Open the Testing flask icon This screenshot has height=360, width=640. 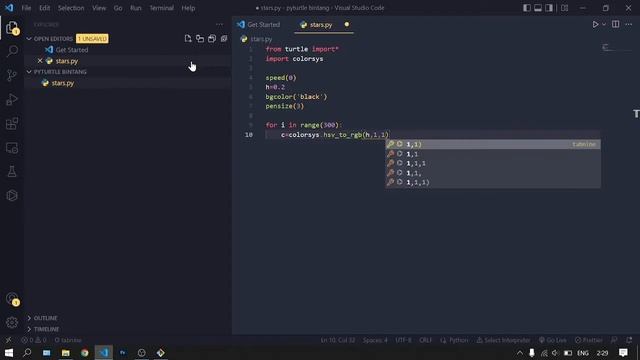[x=12, y=171]
